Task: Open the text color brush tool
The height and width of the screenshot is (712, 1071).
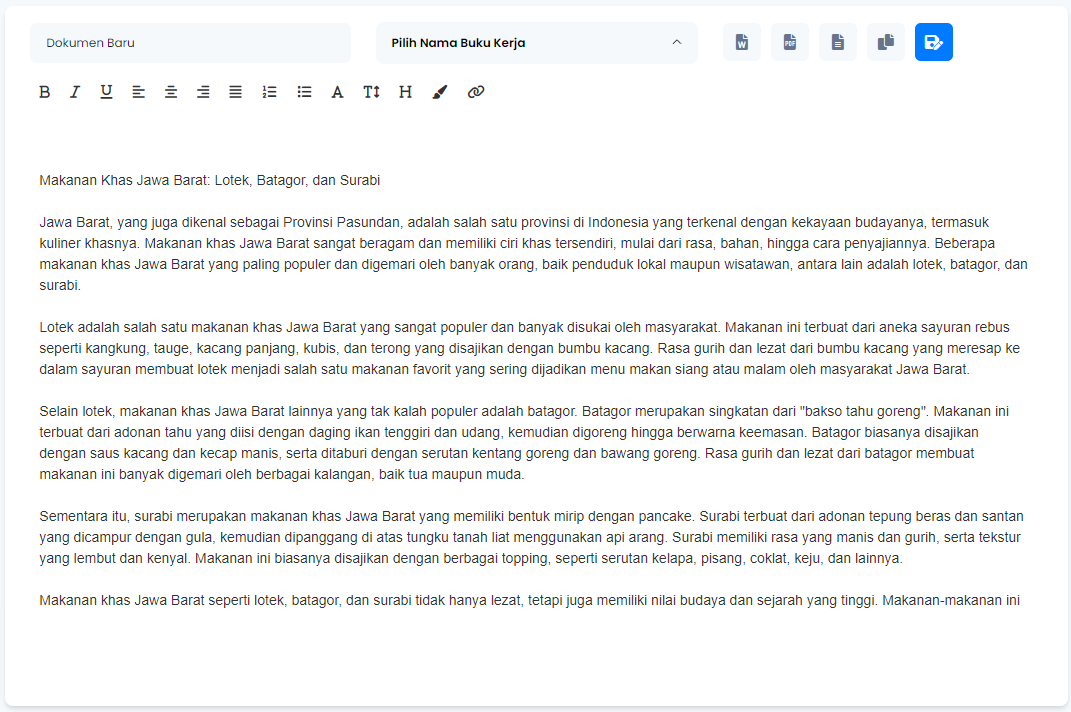Action: [440, 92]
